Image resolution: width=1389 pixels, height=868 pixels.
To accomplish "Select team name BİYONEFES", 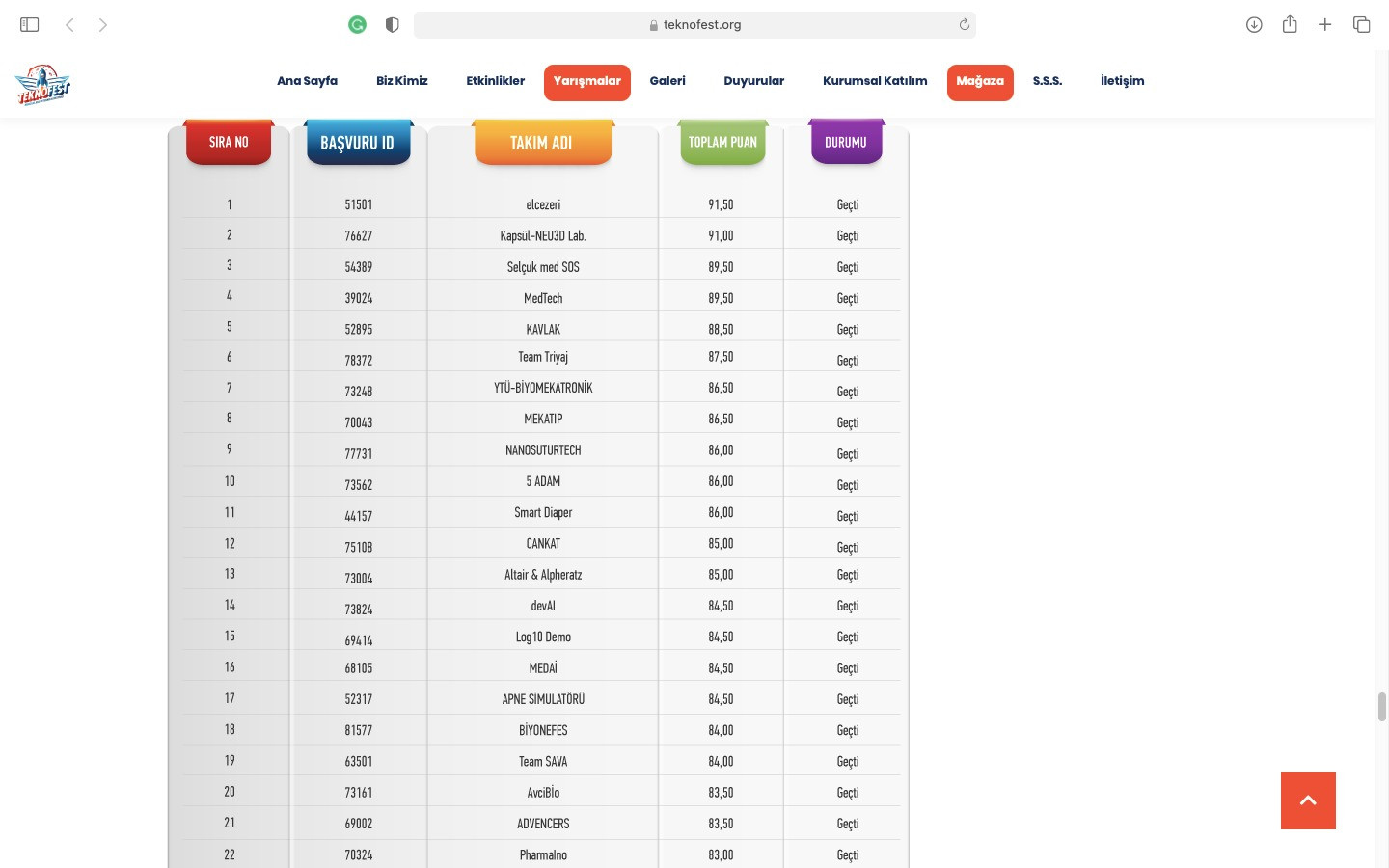I will point(543,730).
